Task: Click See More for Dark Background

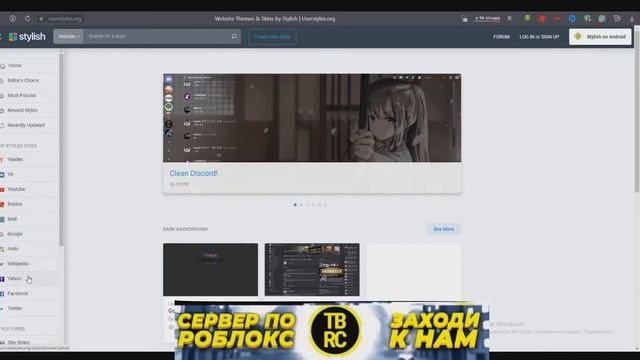Action: [444, 229]
